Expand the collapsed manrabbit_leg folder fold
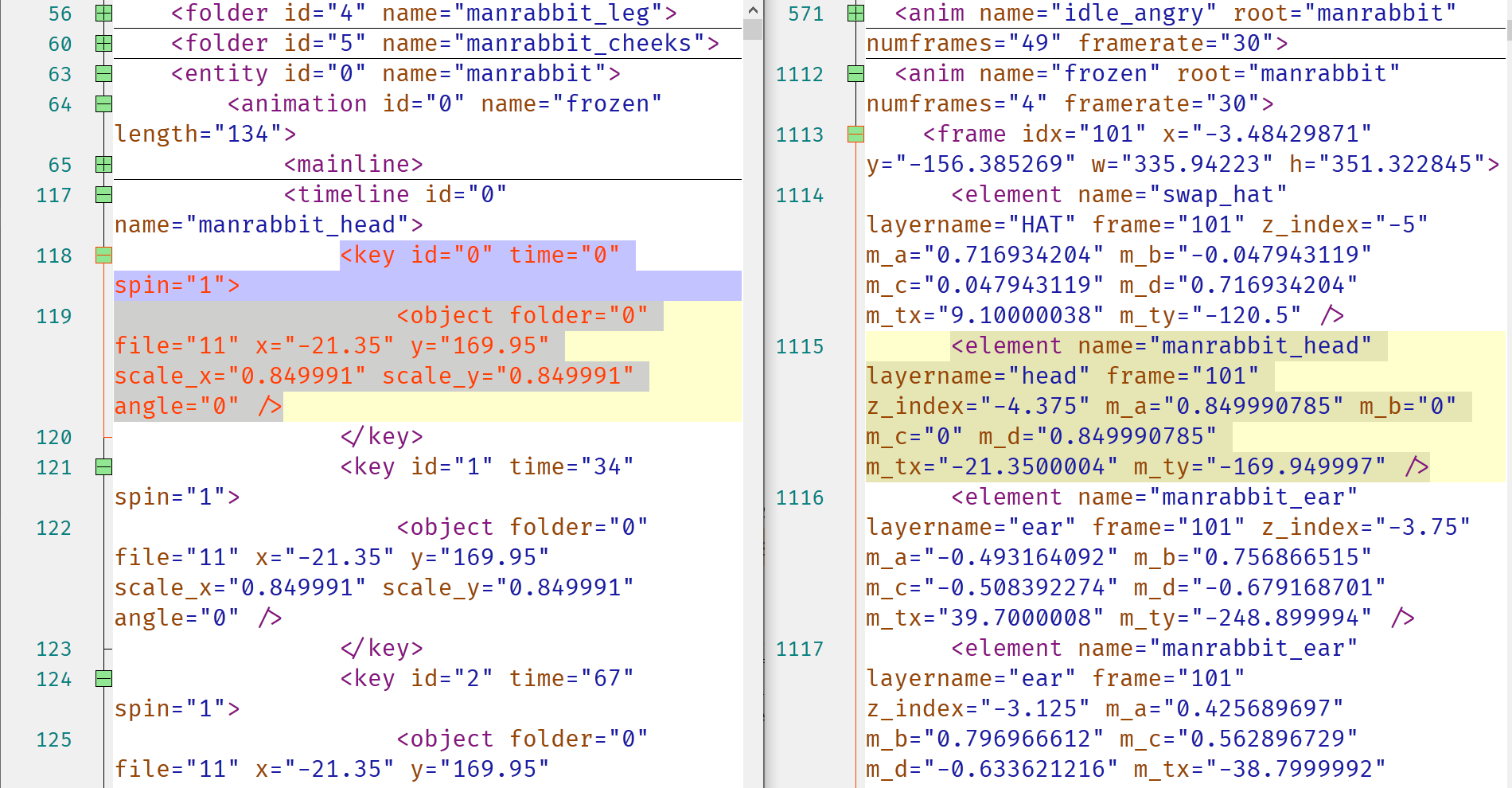This screenshot has width=1512, height=788. click(x=103, y=14)
